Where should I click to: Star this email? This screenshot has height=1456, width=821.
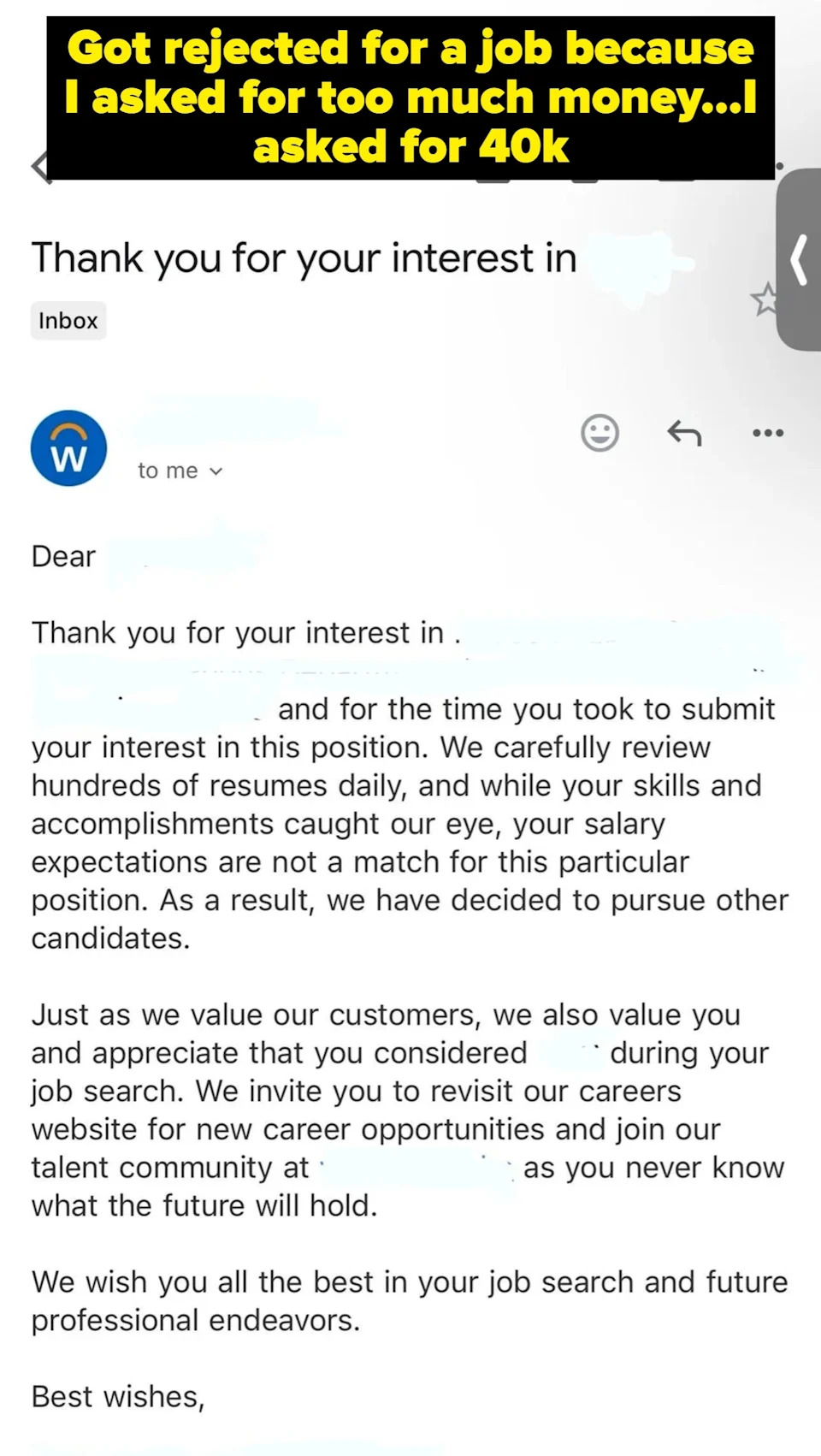764,299
